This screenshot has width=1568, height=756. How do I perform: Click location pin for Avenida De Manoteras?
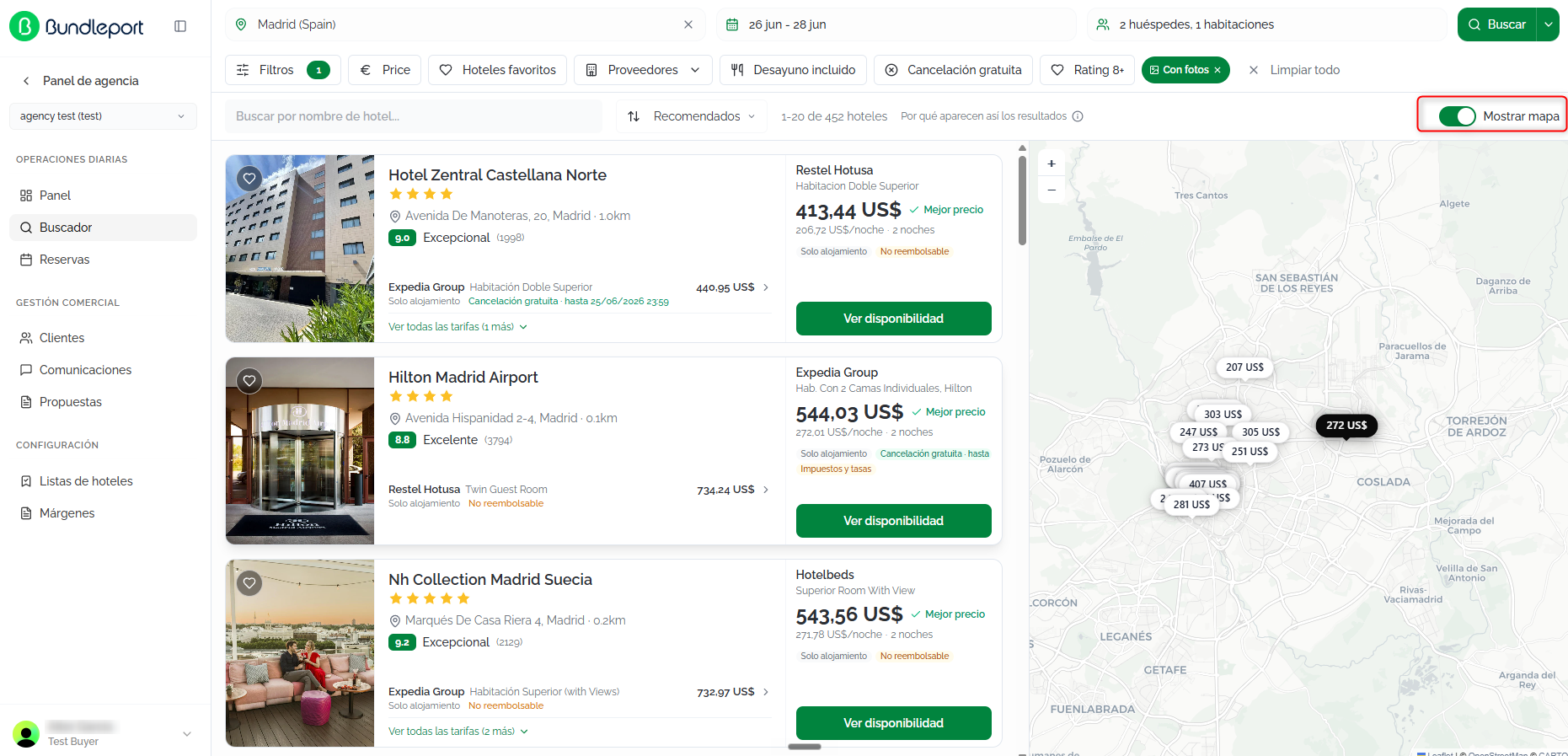(x=394, y=217)
